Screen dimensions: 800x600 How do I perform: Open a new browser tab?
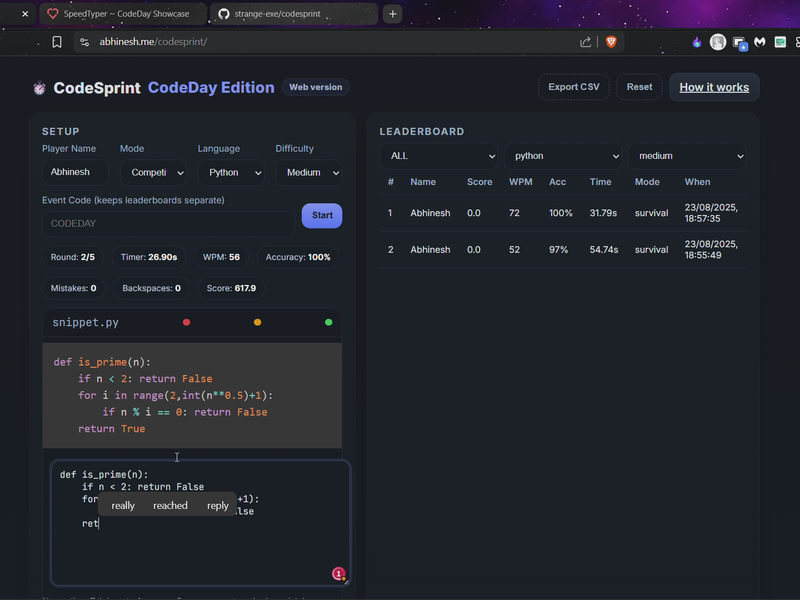point(392,14)
